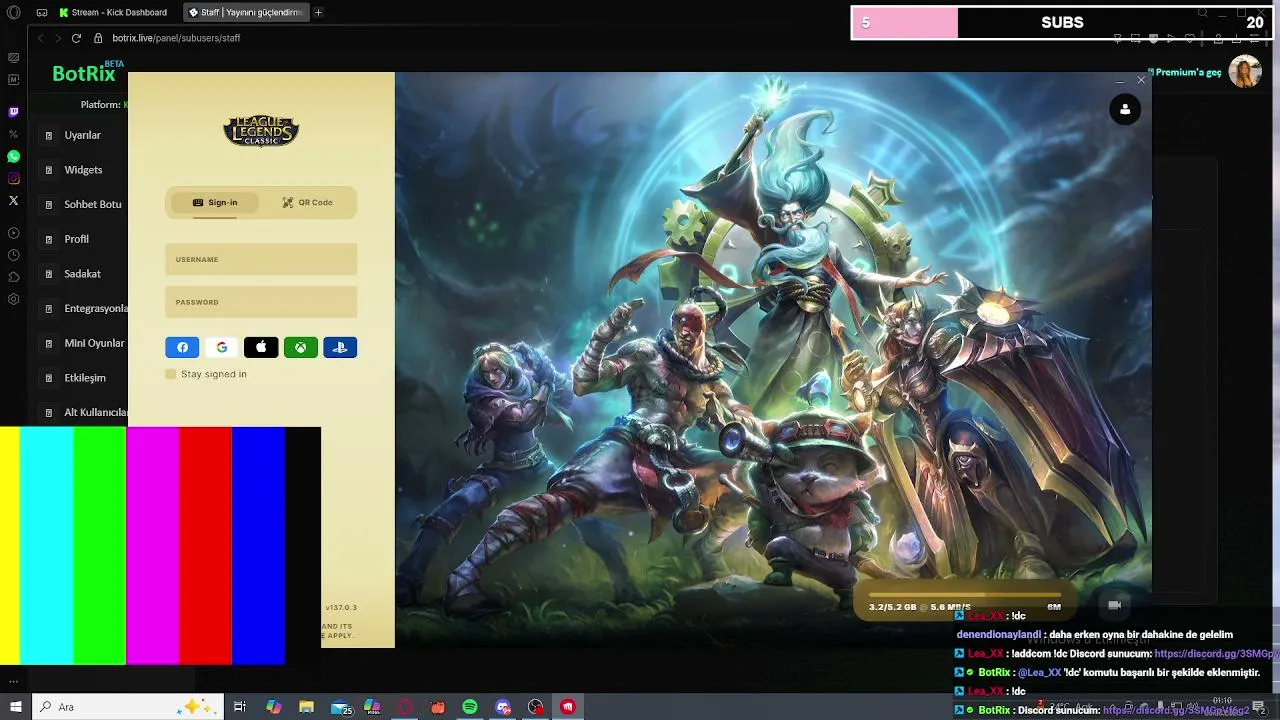Open a new browser tab
The image size is (1280, 720).
click(x=318, y=12)
